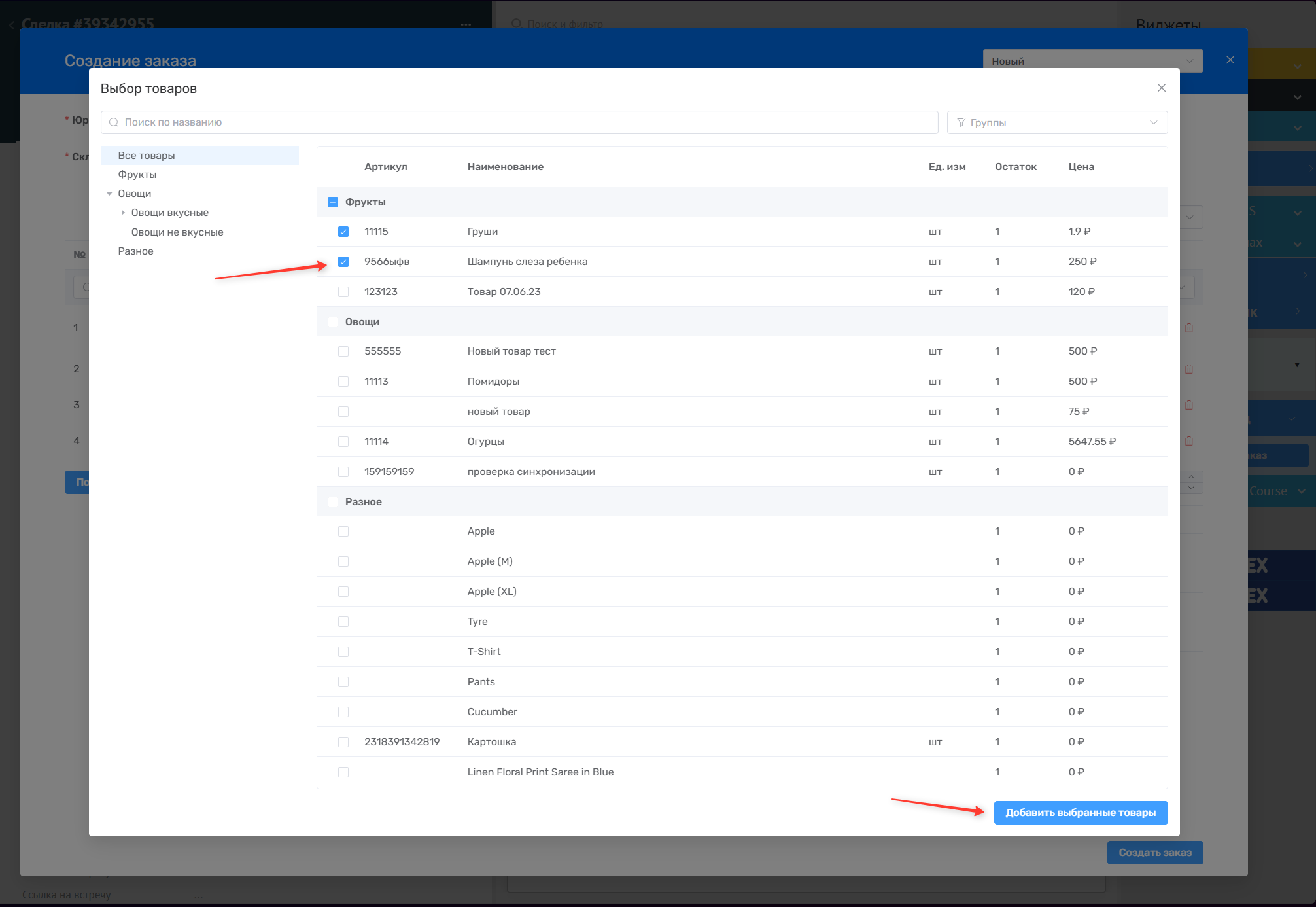Click the Ссылка на встречу field label

[67, 895]
